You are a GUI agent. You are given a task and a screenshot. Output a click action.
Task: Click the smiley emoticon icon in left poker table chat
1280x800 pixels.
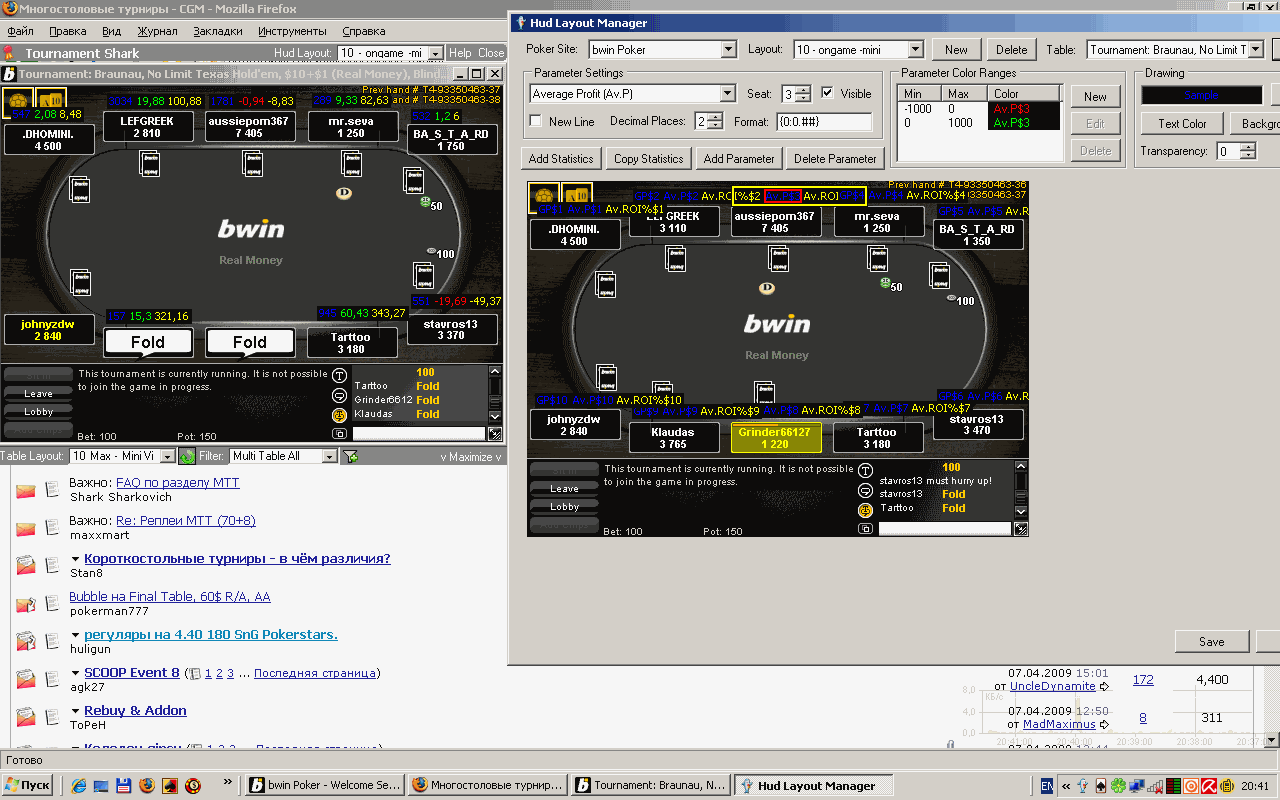coord(339,414)
